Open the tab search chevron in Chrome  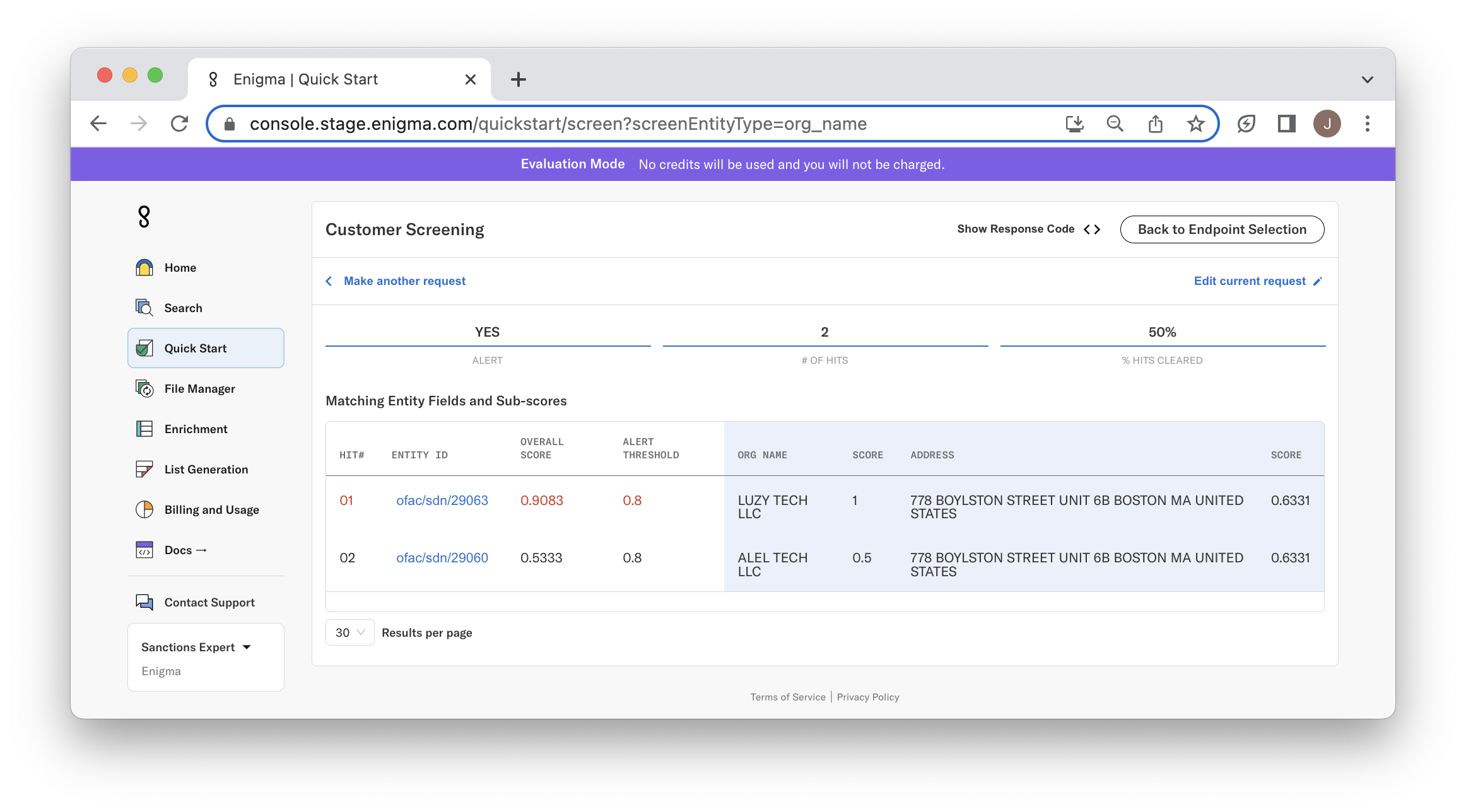coord(1367,79)
